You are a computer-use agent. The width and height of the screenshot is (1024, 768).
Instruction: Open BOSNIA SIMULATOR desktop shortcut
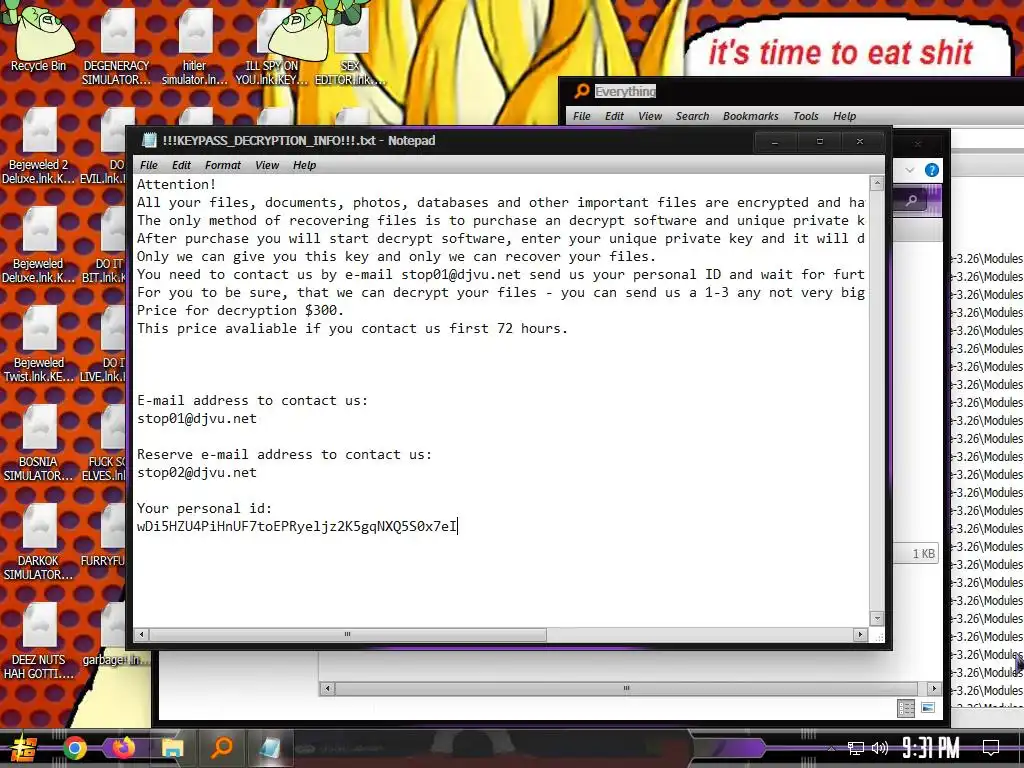point(39,444)
